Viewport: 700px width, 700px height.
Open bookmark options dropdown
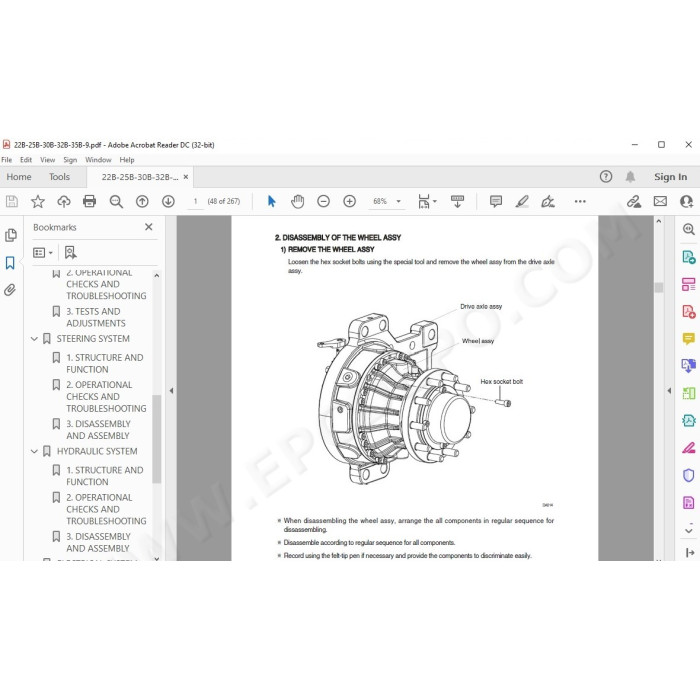tap(43, 253)
